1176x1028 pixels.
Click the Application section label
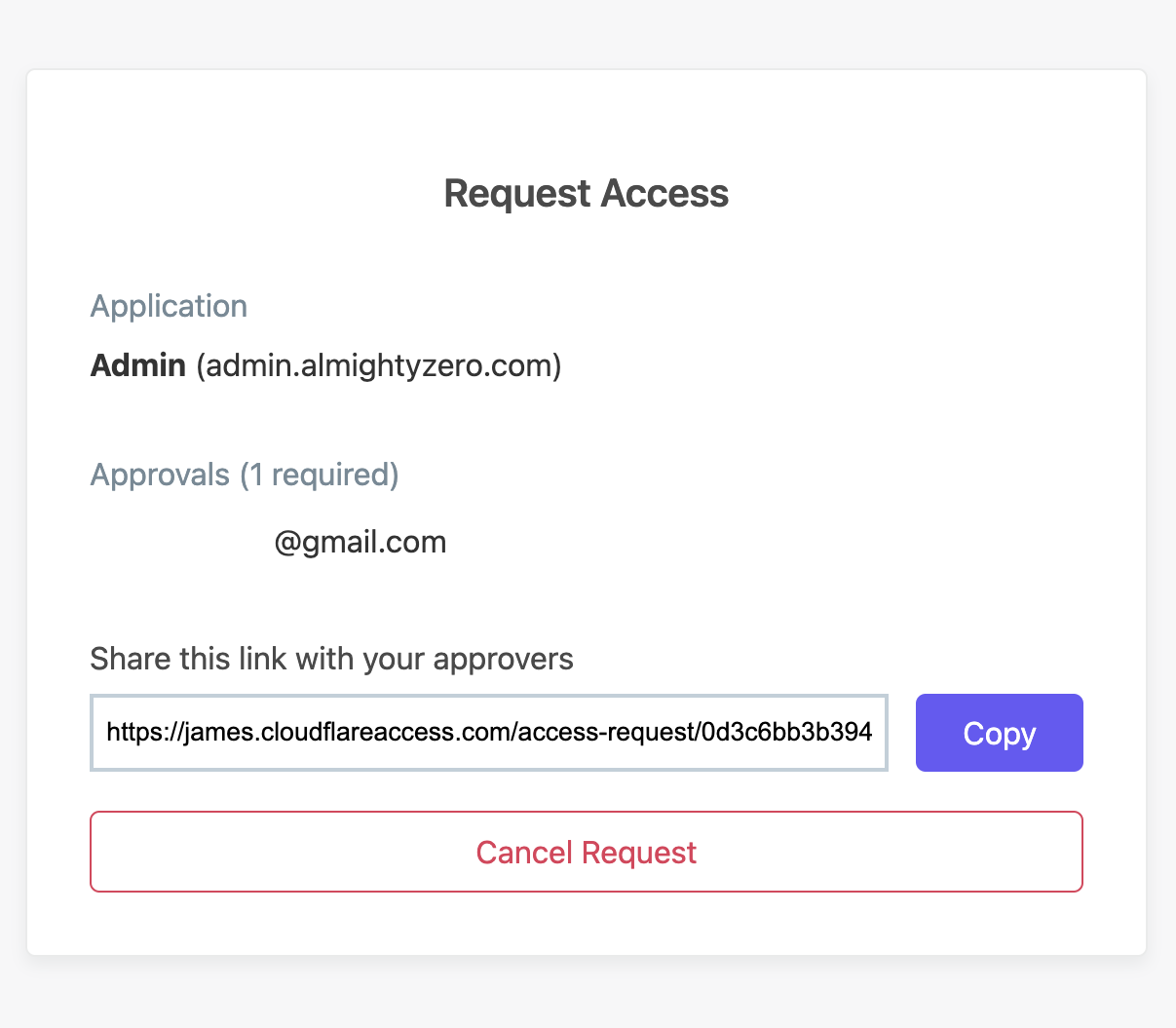pos(168,306)
